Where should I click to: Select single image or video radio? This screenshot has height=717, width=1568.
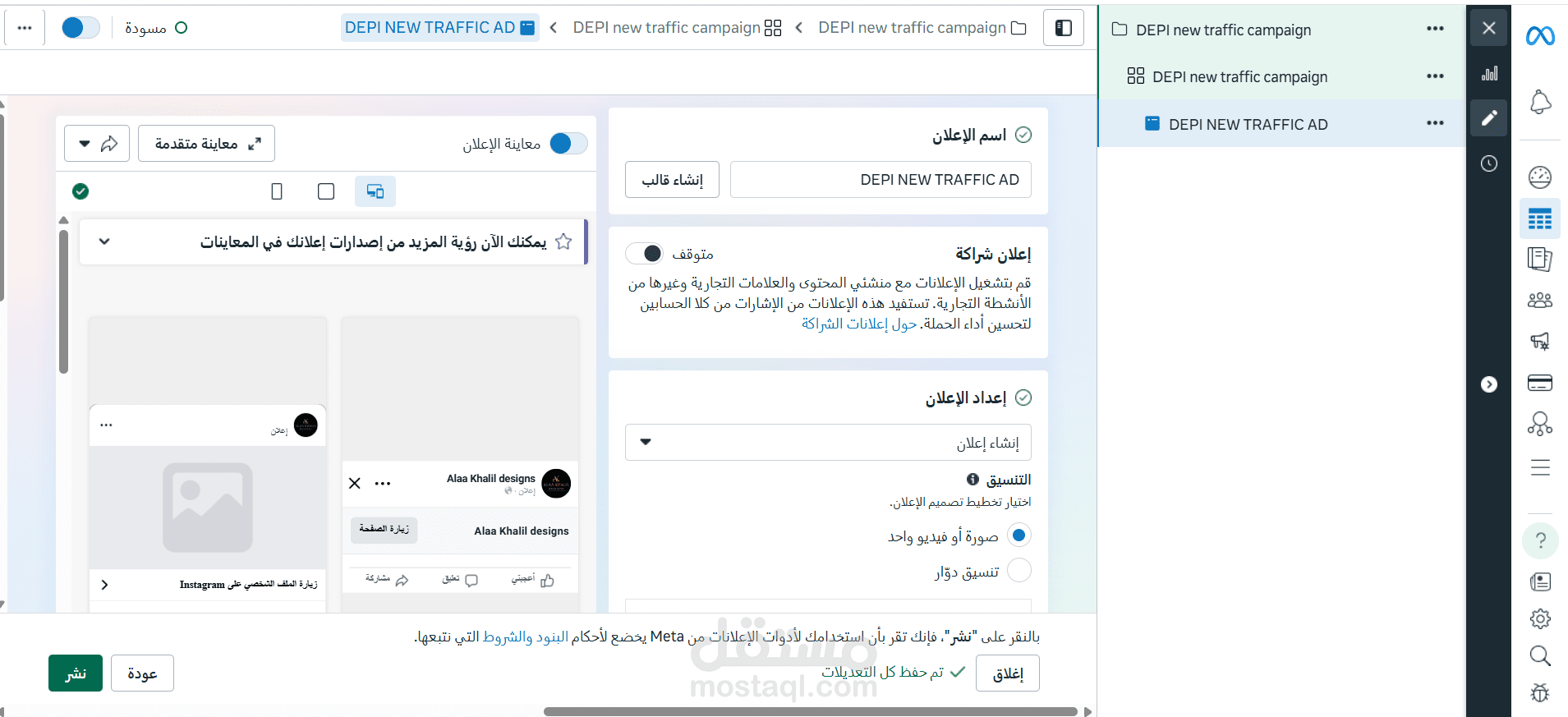click(x=1019, y=535)
